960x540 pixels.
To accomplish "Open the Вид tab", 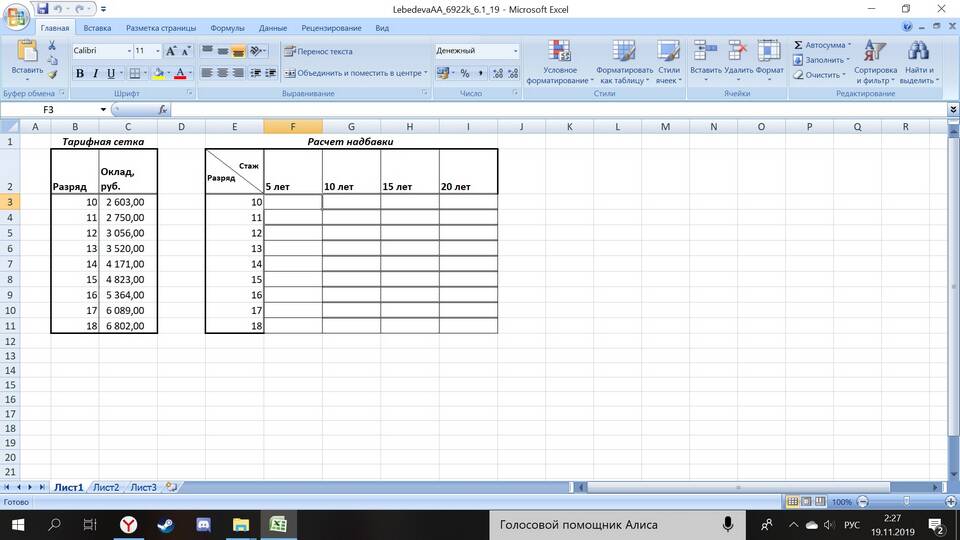I will pyautogui.click(x=382, y=28).
